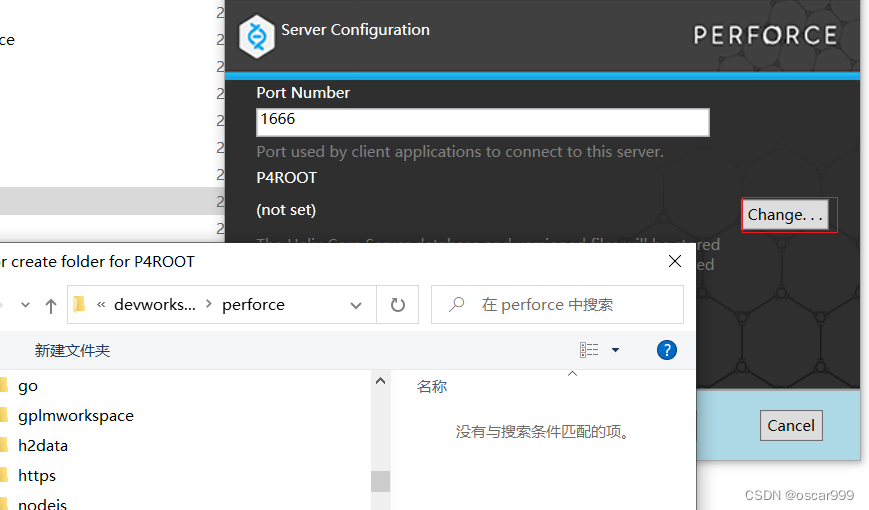Open recent locations dropdown chevron

pyautogui.click(x=25, y=305)
